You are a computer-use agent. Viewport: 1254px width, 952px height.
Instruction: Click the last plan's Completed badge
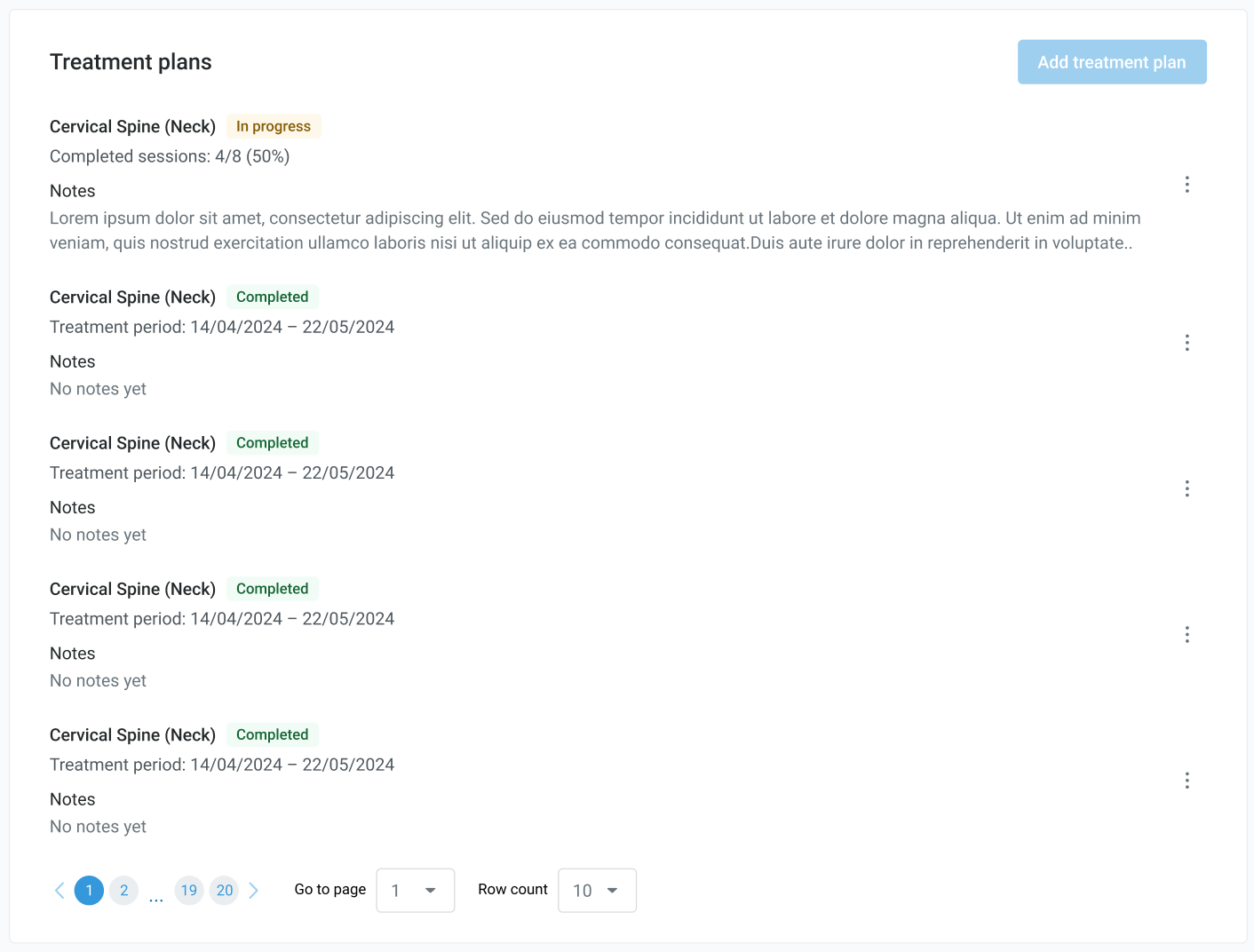[x=272, y=734]
